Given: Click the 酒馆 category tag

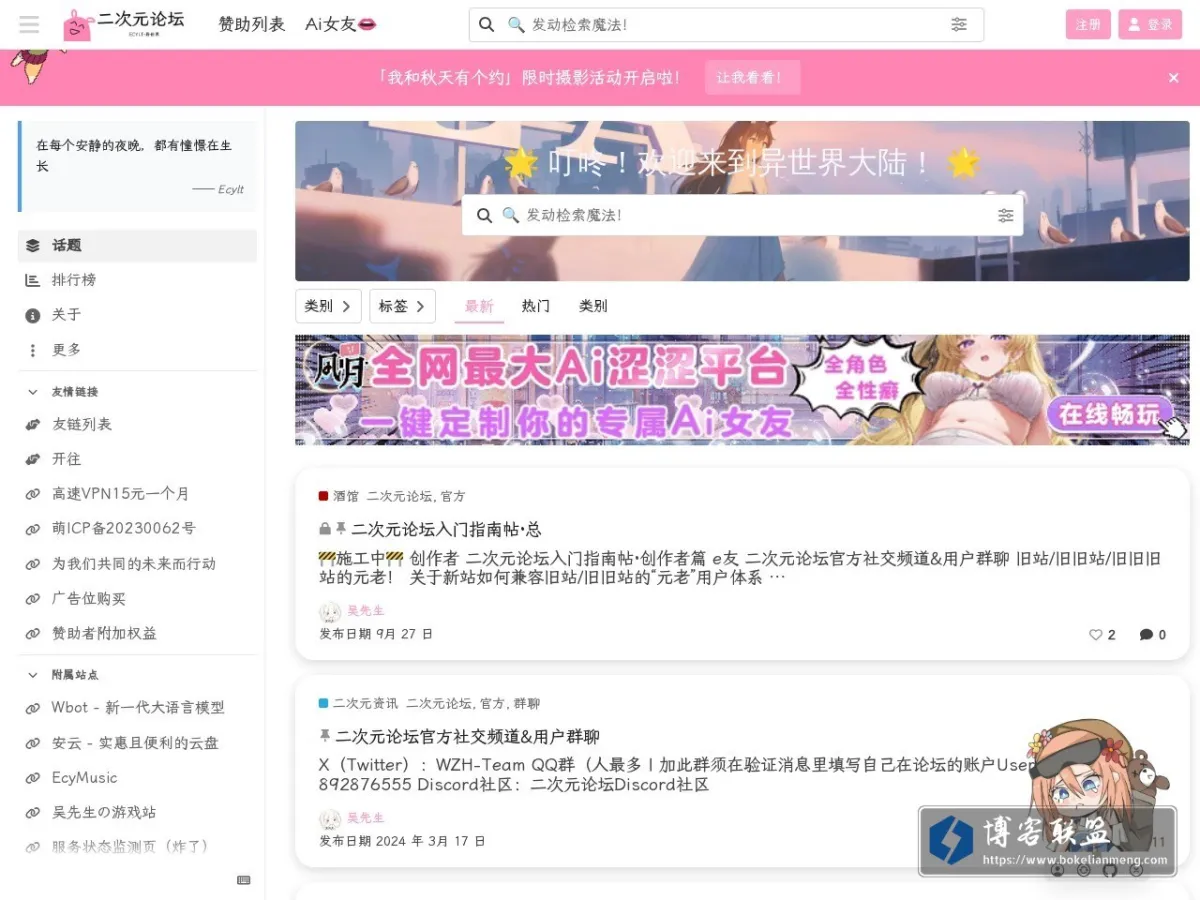Looking at the screenshot, I should (338, 496).
